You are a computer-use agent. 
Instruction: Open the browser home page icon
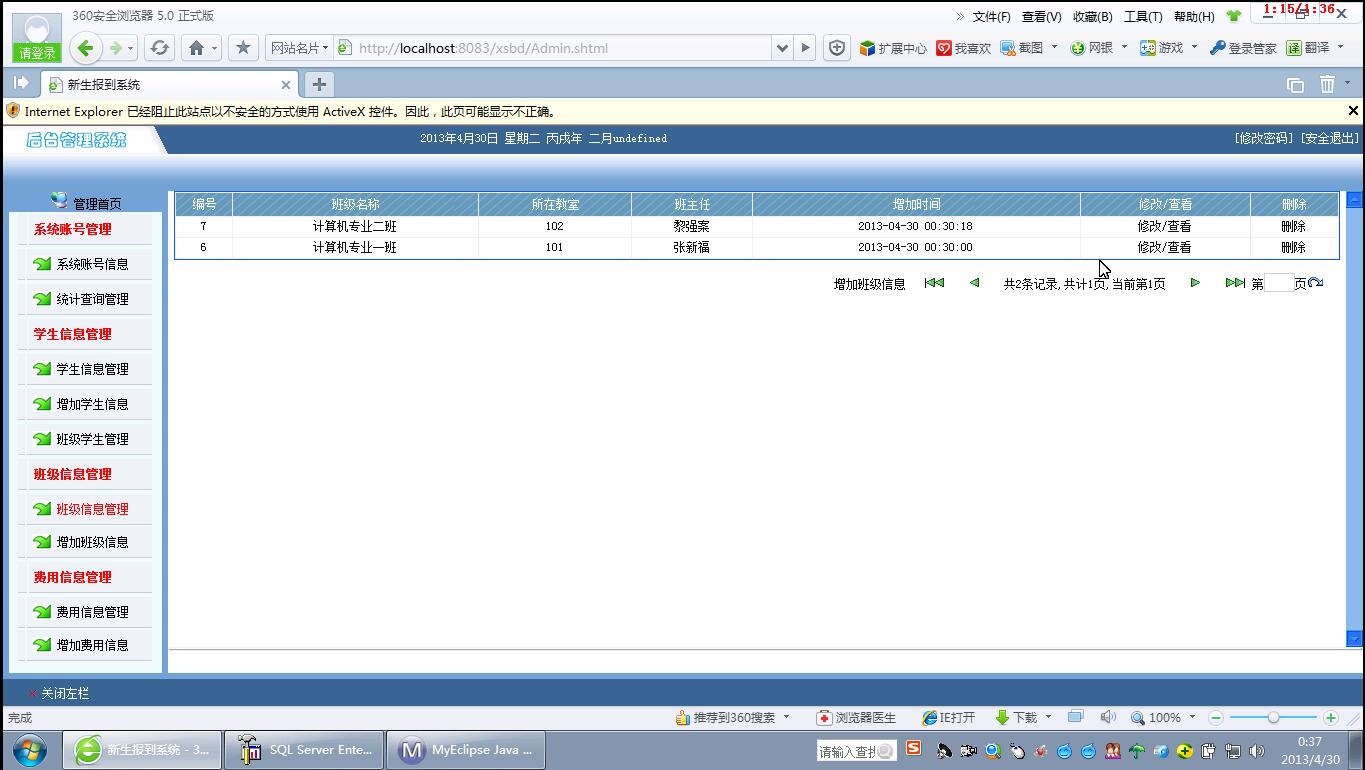(197, 48)
